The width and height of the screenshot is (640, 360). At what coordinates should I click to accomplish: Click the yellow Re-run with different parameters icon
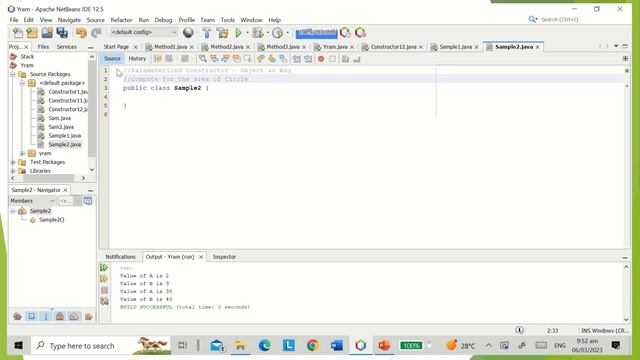104,279
